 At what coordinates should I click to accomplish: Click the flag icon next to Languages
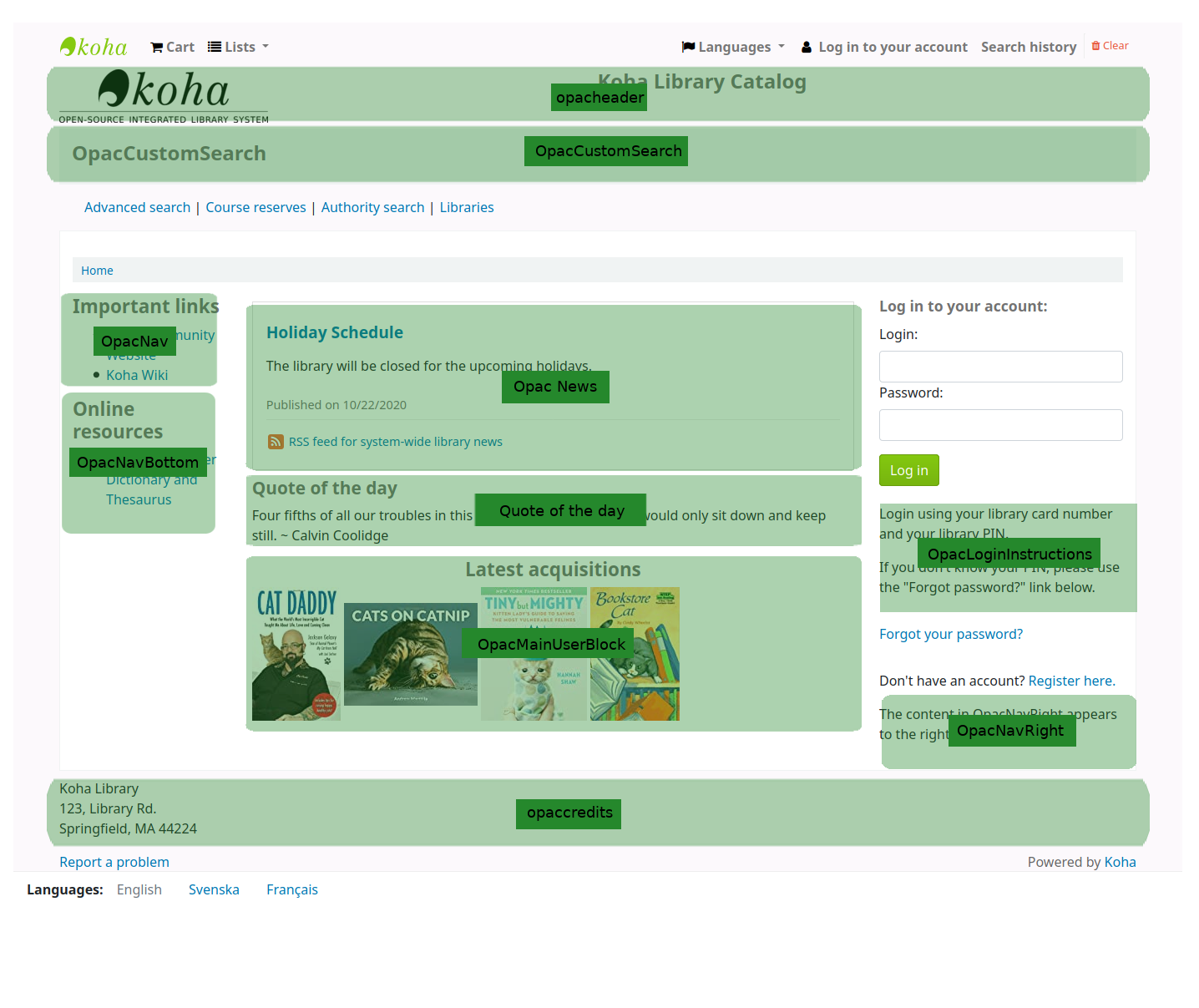coord(688,47)
